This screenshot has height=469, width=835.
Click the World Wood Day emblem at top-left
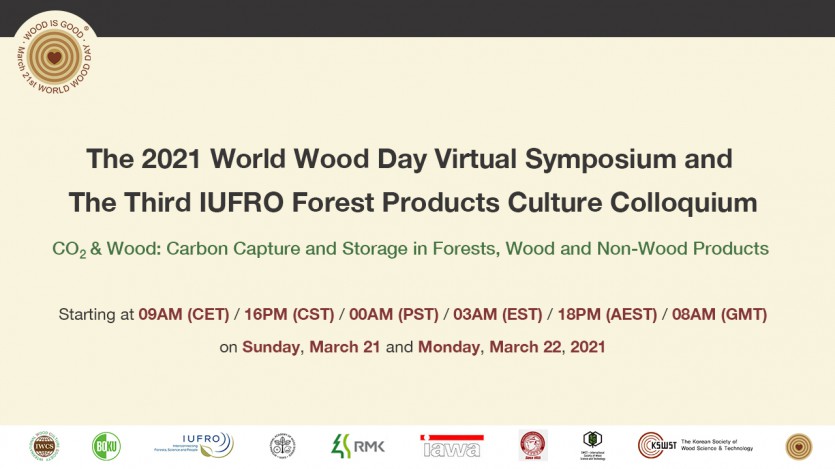54,56
